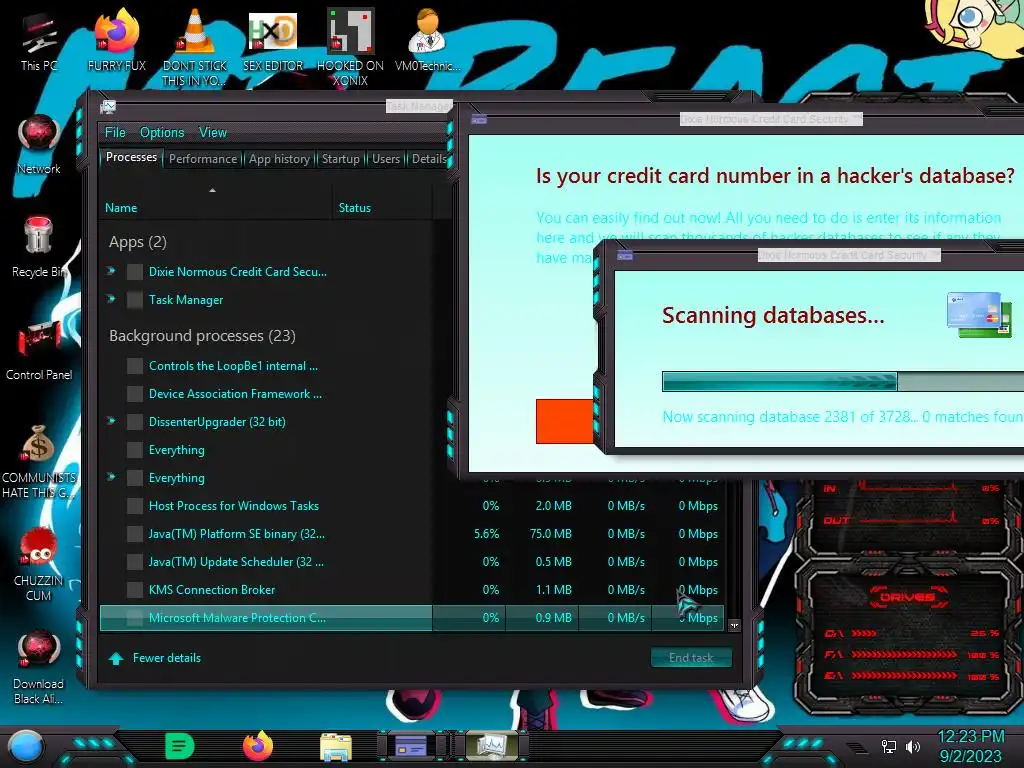Open the Network desktop icon

39,144
